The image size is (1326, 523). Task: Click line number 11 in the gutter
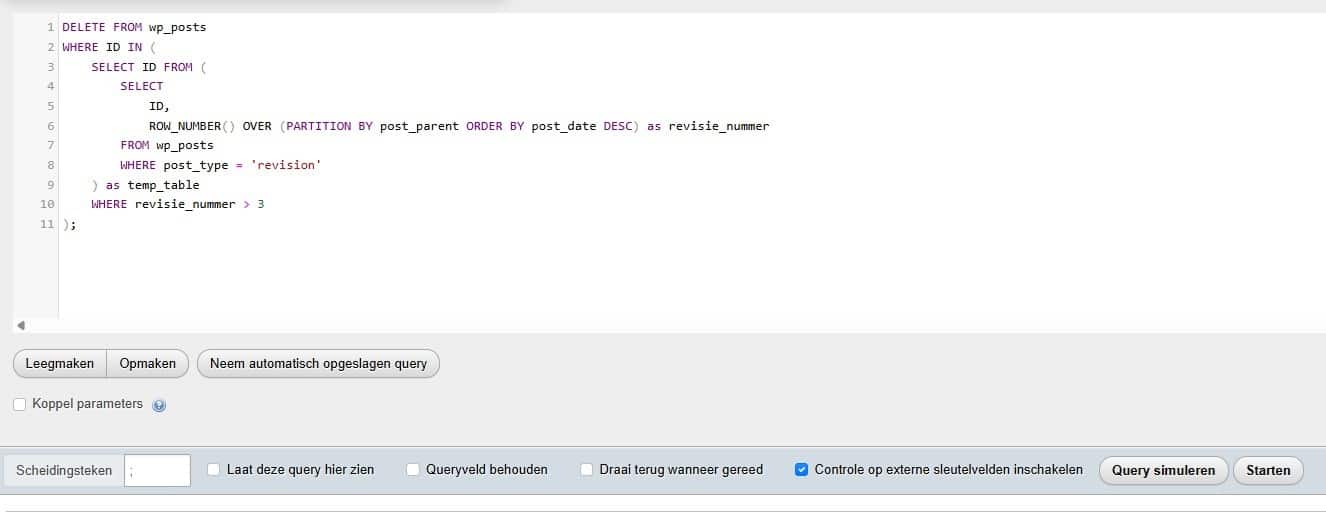(x=47, y=224)
